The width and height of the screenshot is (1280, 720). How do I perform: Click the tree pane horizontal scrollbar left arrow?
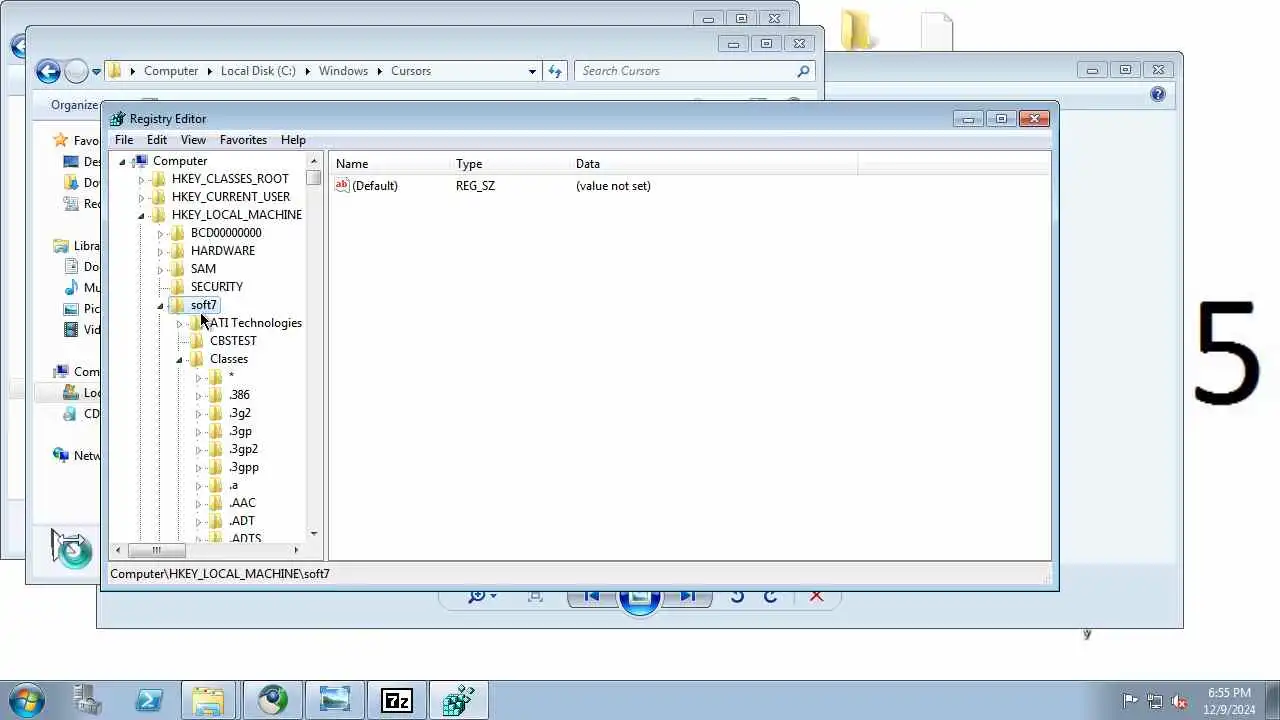tap(118, 550)
